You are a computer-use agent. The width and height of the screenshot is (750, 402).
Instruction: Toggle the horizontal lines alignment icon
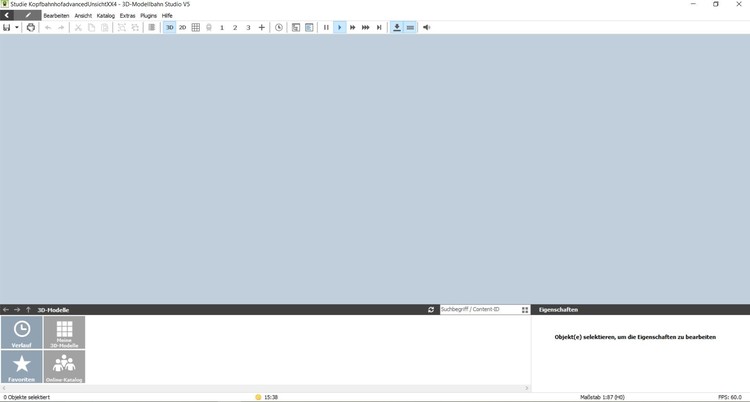click(410, 28)
